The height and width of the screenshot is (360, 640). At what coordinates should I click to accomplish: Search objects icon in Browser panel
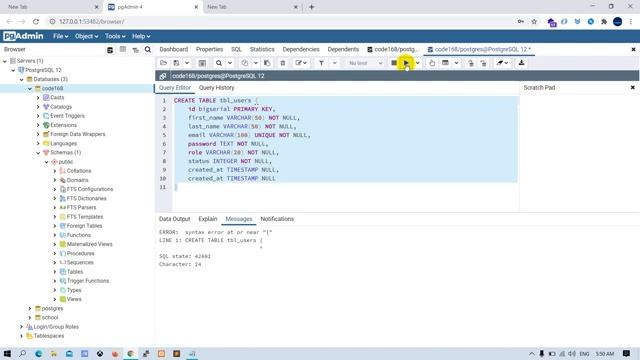click(x=148, y=49)
